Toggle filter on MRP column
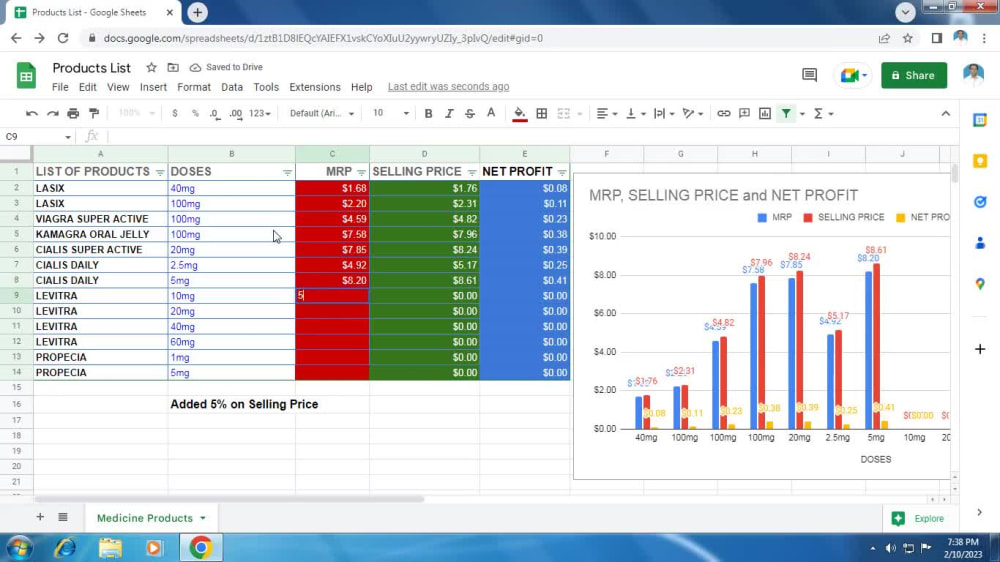1000x562 pixels. (361, 172)
